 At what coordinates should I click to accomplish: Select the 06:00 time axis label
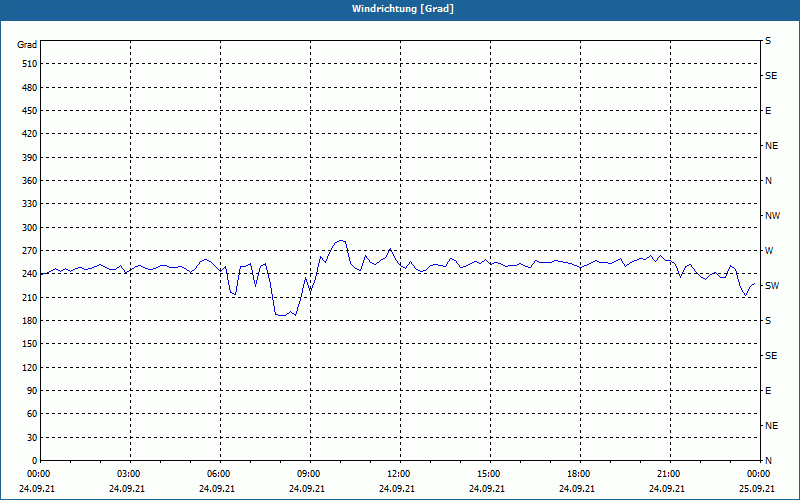point(218,474)
